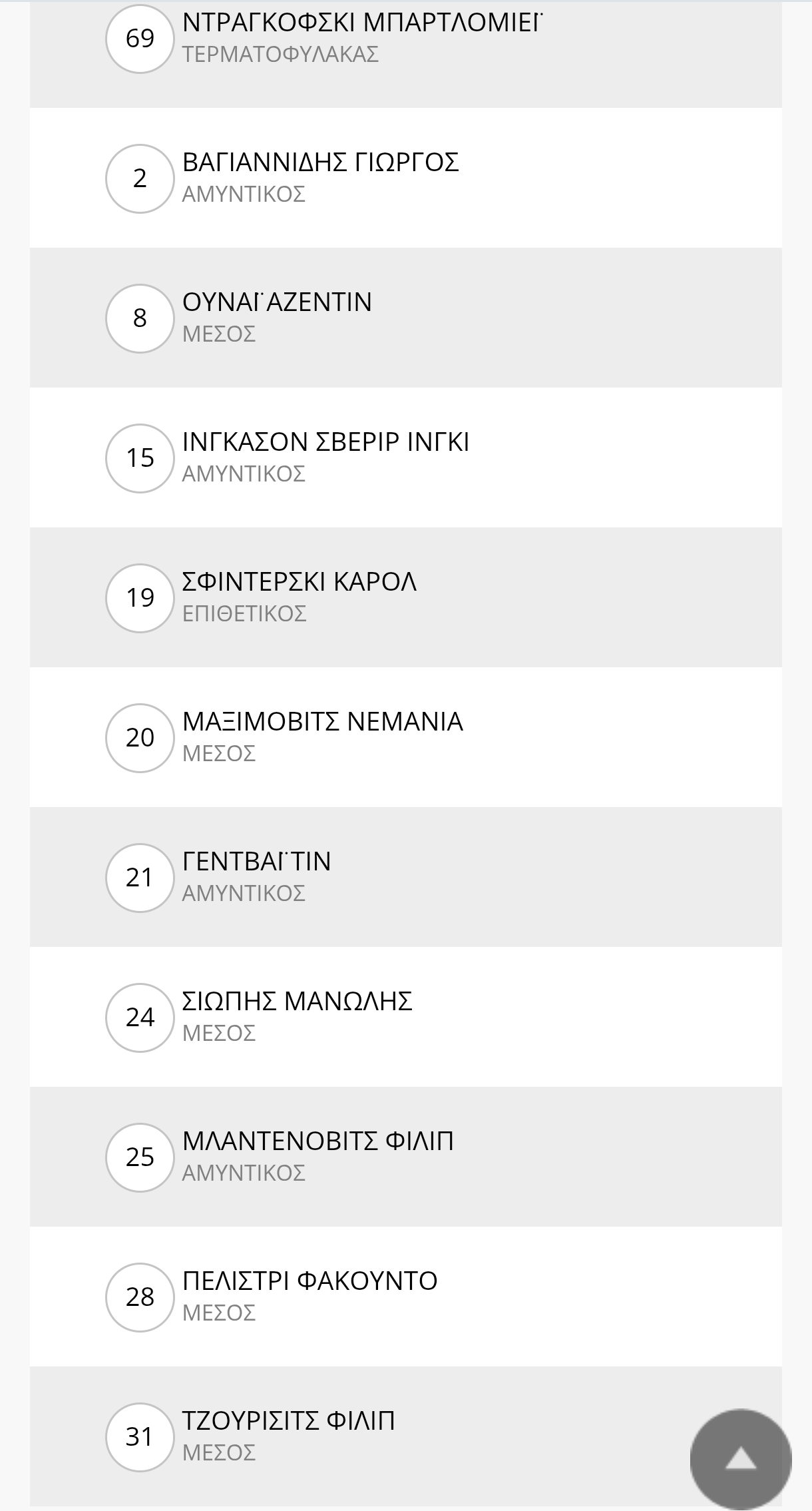The image size is (812, 1511).
Task: Tap the number 69 jersey badge
Action: tap(140, 39)
